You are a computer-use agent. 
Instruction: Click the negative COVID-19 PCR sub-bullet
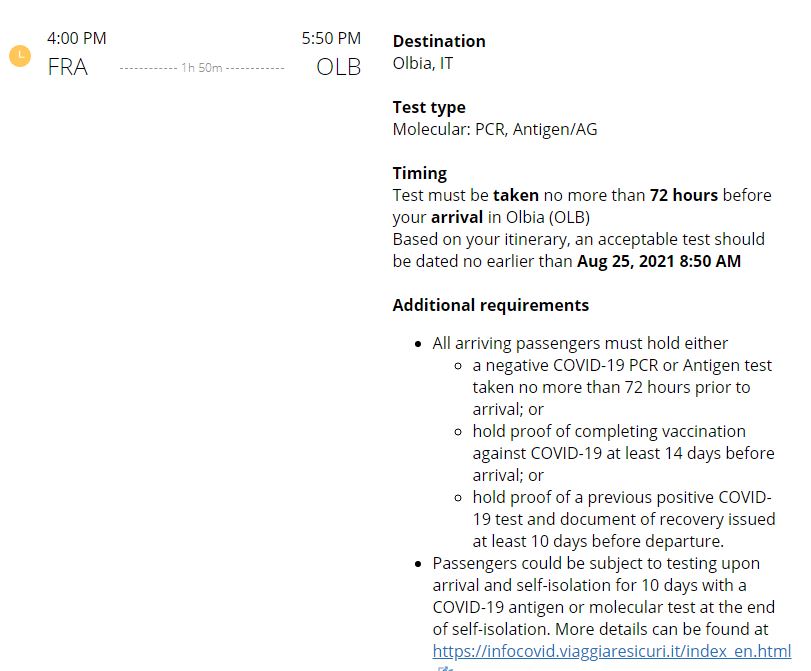click(x=622, y=387)
